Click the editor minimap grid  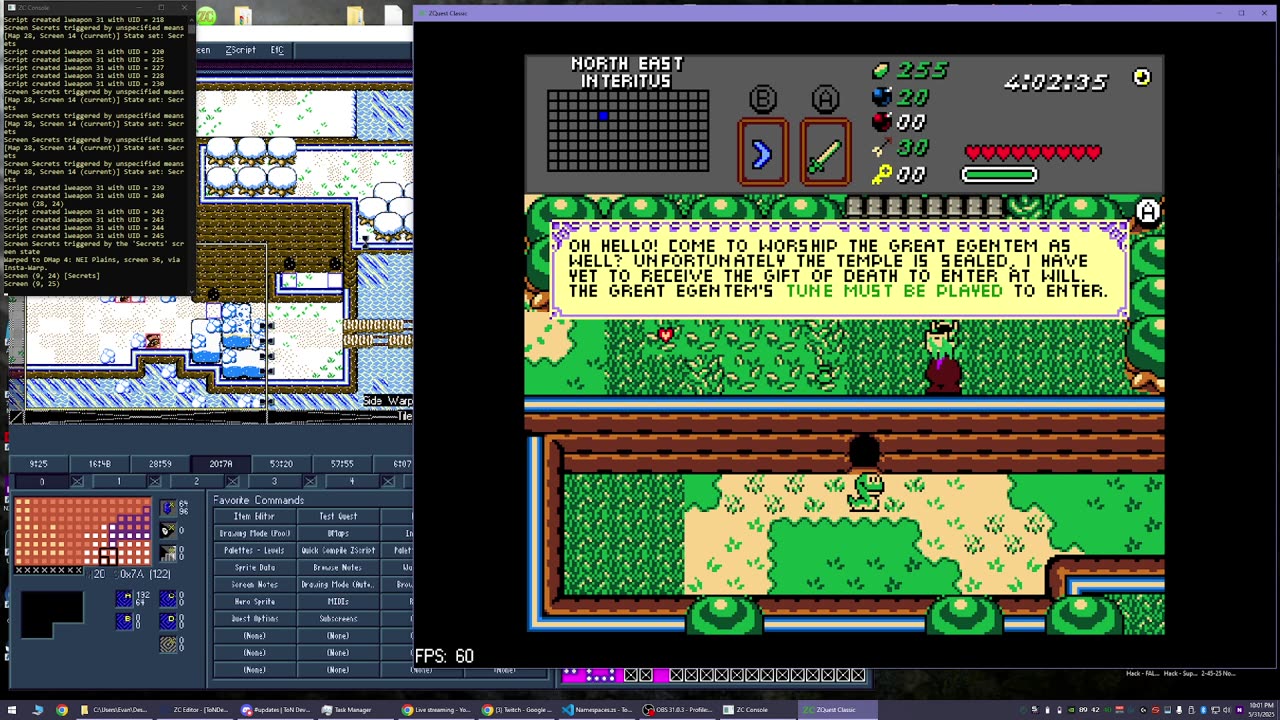coord(83,531)
